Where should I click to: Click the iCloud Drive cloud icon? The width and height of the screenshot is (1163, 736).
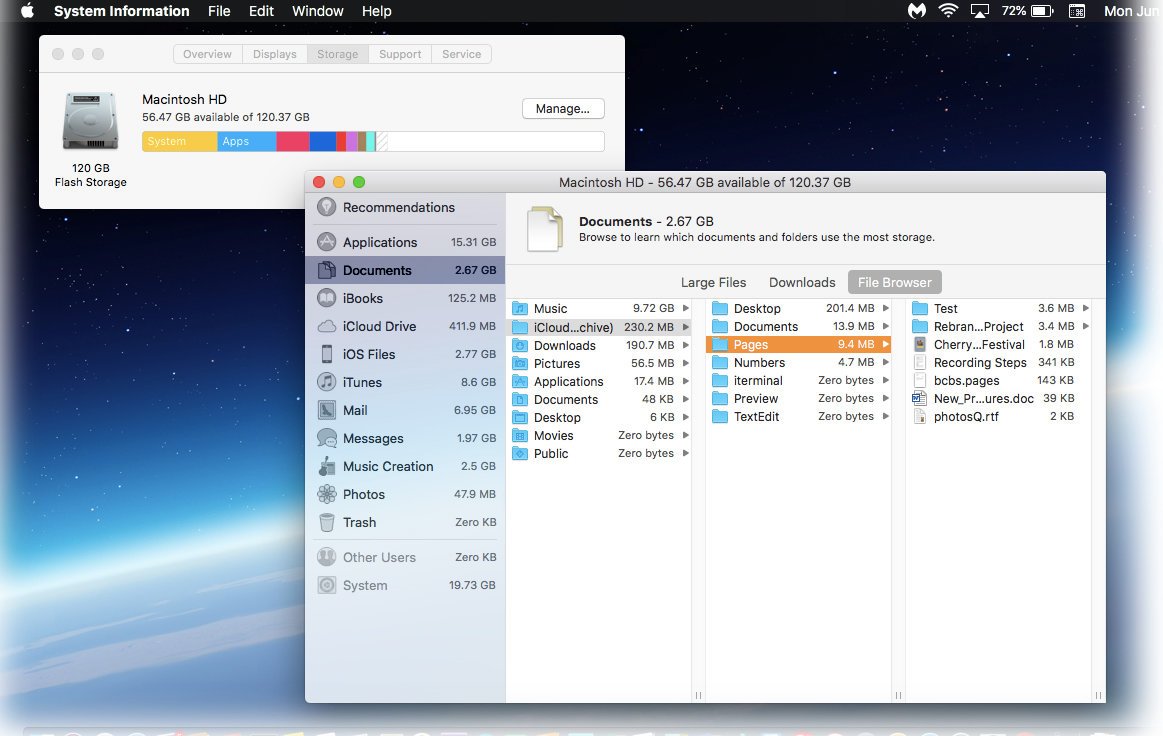coord(326,326)
